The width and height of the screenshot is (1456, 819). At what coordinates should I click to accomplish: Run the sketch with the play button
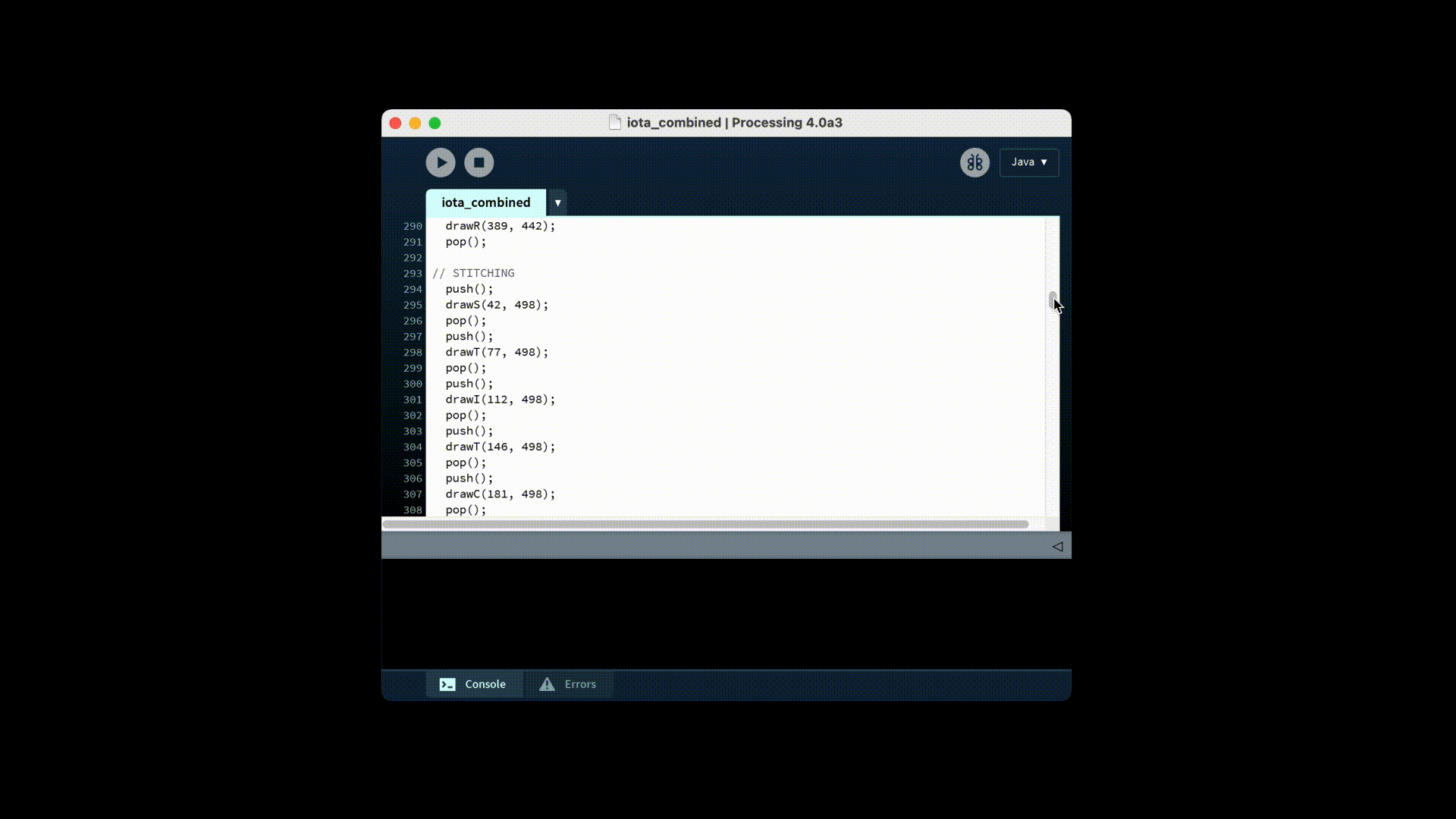click(x=441, y=162)
